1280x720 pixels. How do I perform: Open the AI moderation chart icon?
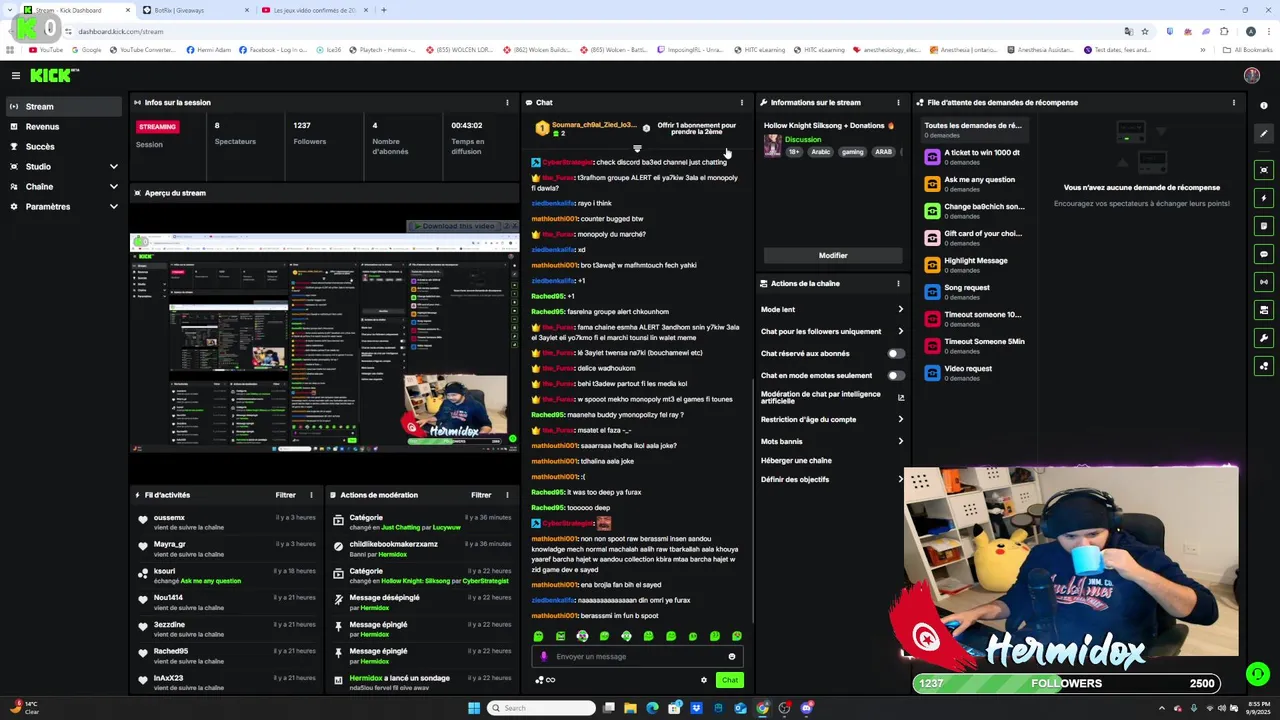pyautogui.click(x=900, y=397)
